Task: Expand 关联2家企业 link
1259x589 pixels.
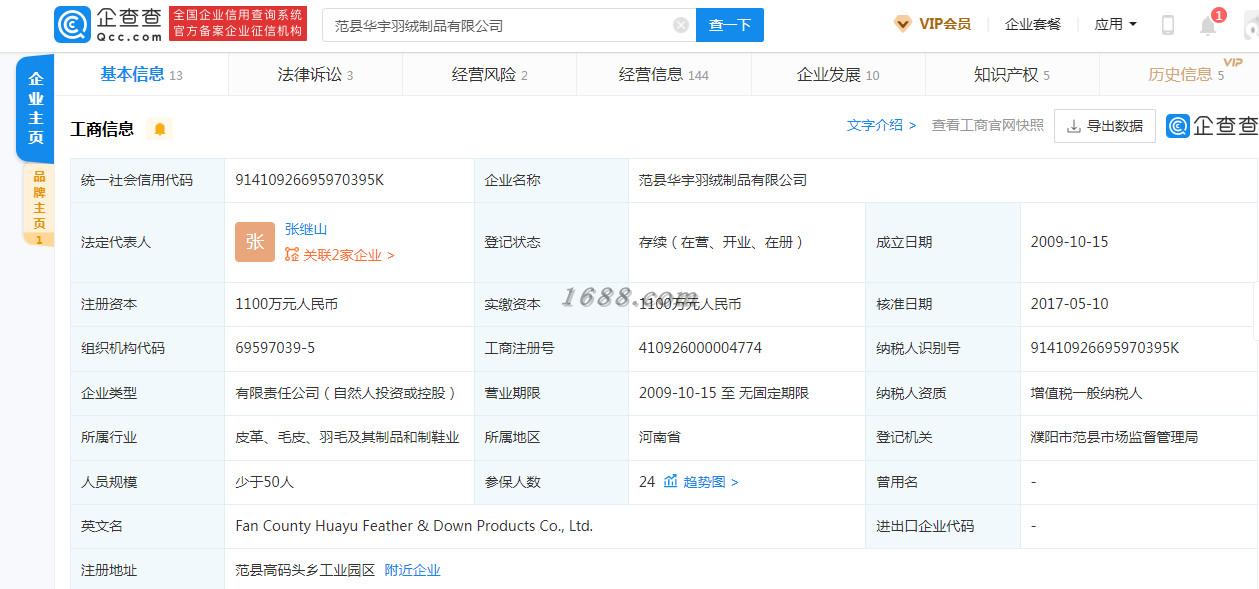Action: (x=340, y=255)
